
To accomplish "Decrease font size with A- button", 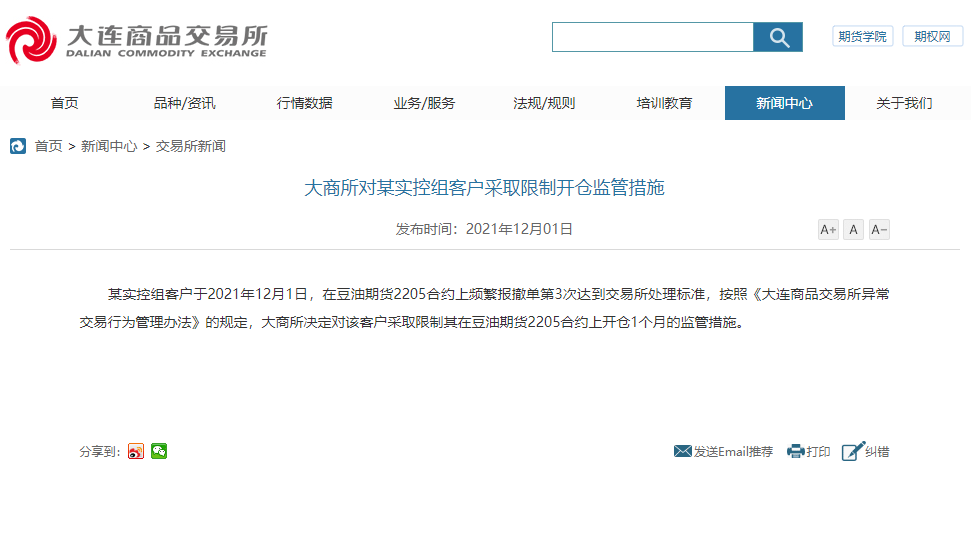I will click(879, 230).
